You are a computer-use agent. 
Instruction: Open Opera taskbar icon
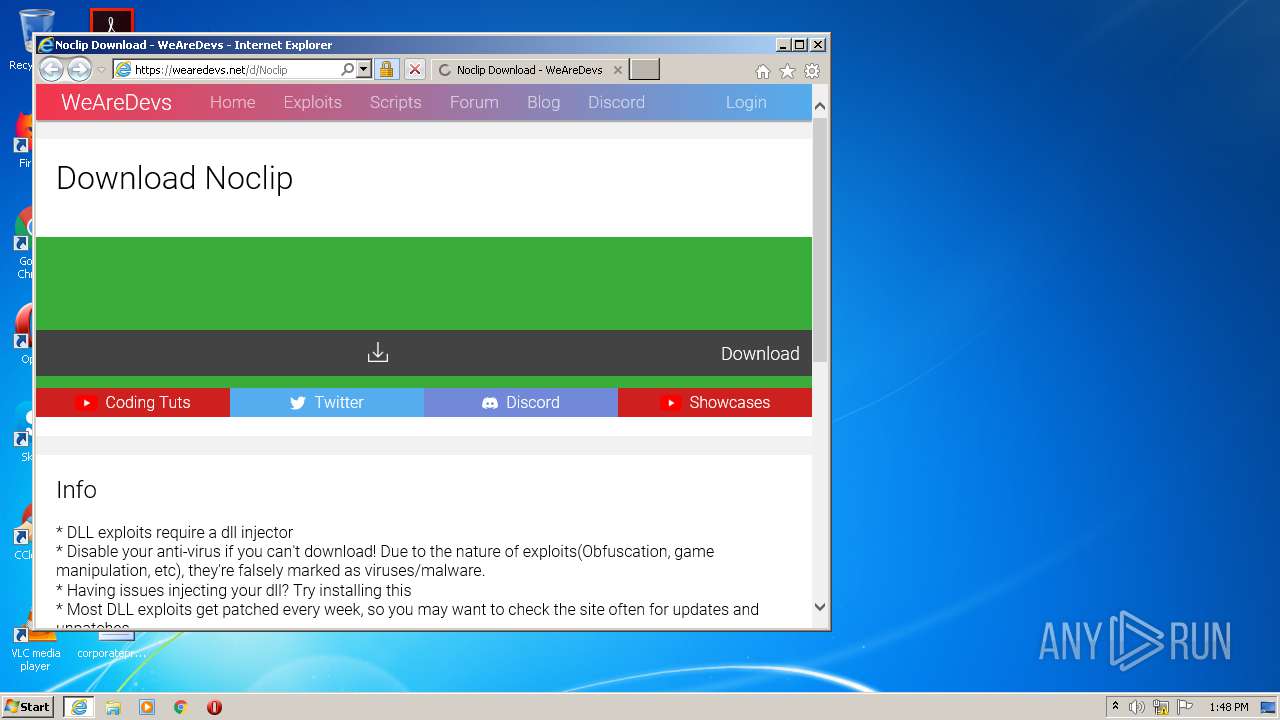pyautogui.click(x=214, y=706)
